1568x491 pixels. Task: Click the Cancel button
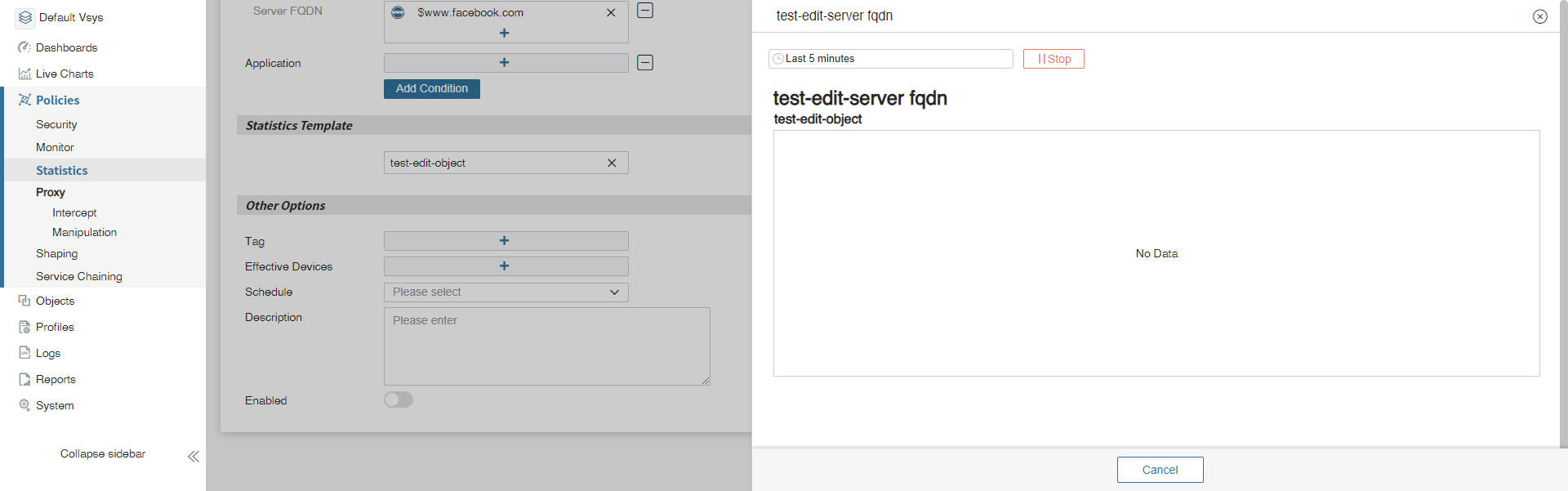tap(1160, 470)
